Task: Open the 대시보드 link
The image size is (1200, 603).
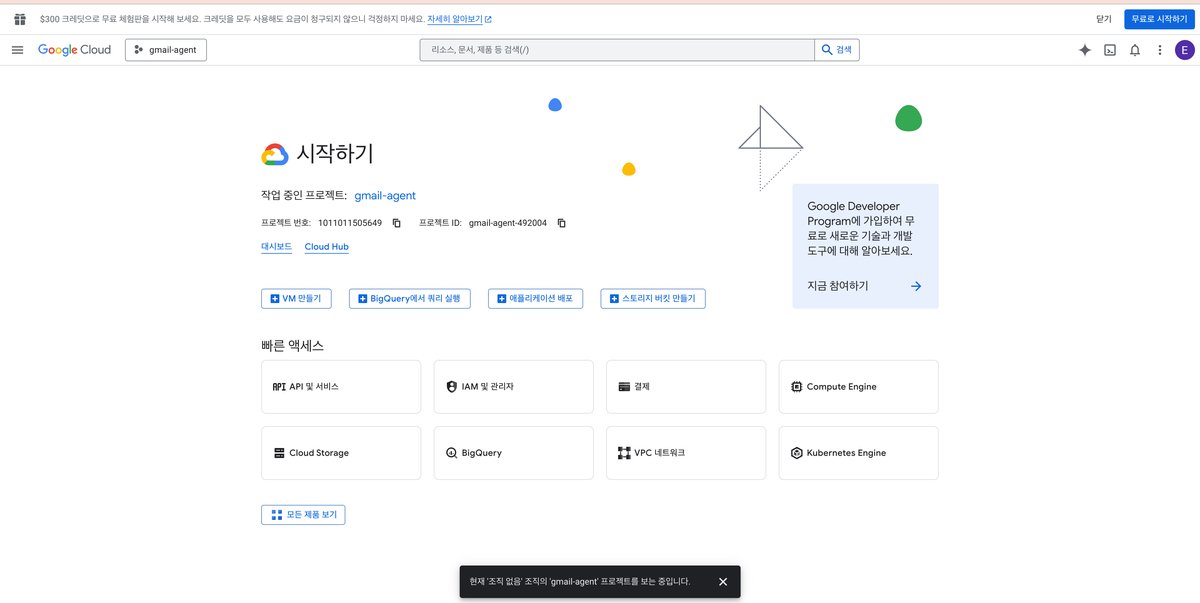Action: [275, 246]
